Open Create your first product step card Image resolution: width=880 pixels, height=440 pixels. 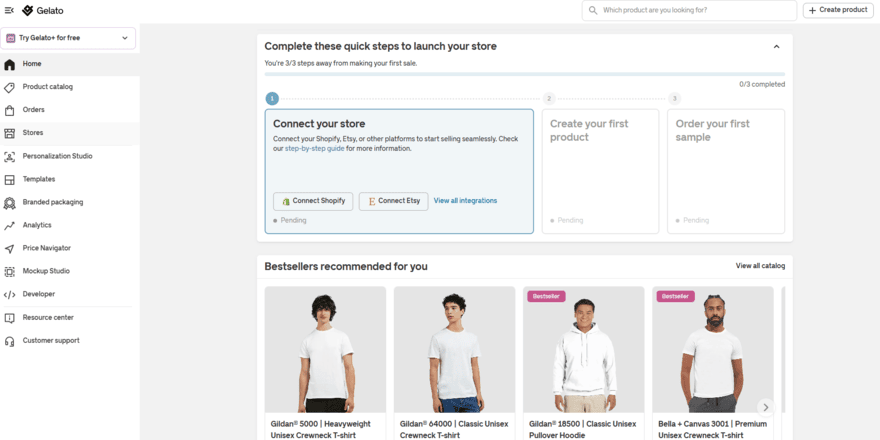[600, 171]
